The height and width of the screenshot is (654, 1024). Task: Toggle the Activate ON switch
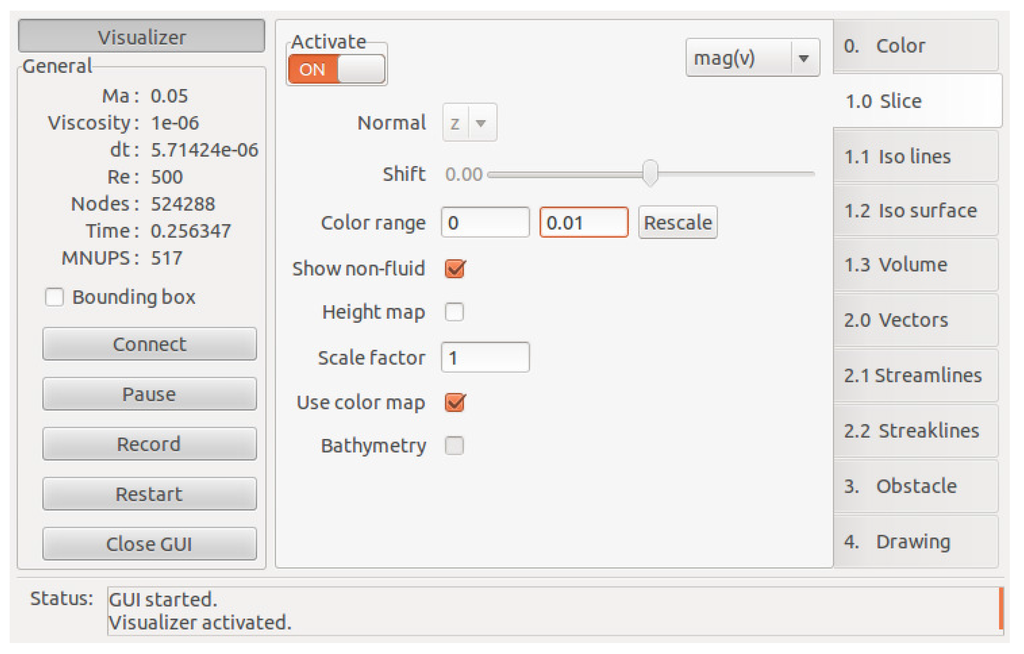(336, 70)
